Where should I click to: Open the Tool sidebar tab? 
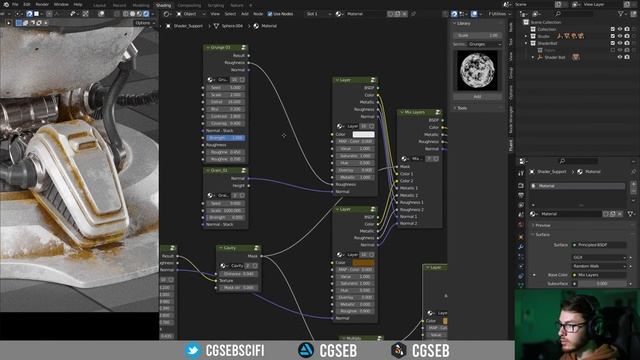pyautogui.click(x=511, y=42)
